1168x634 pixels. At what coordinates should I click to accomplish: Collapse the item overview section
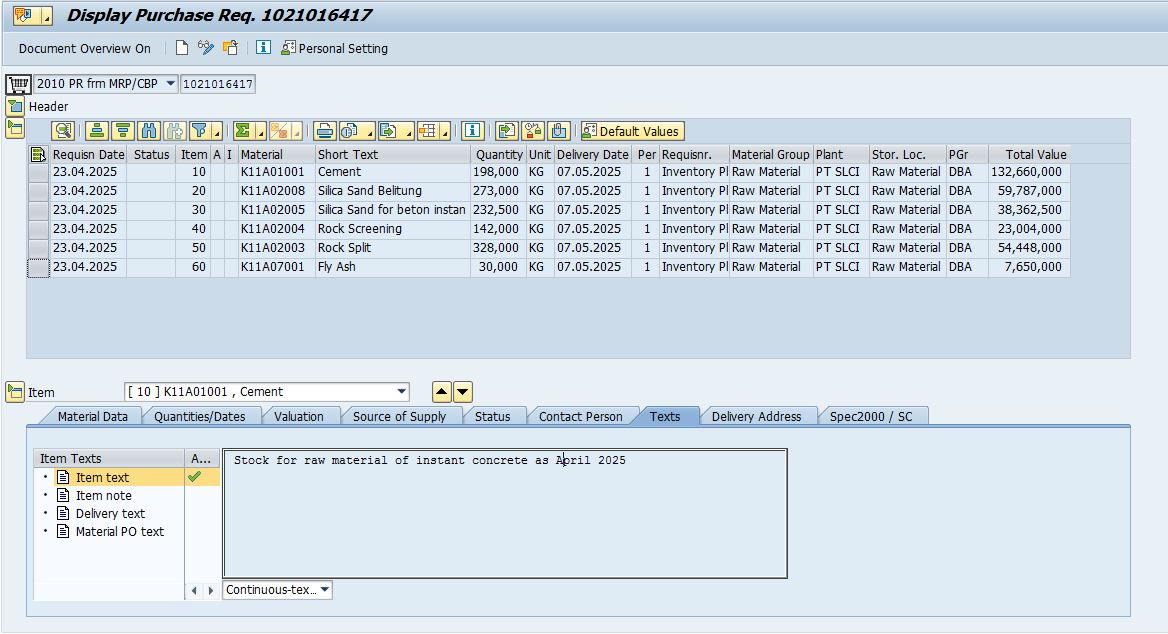[15, 128]
